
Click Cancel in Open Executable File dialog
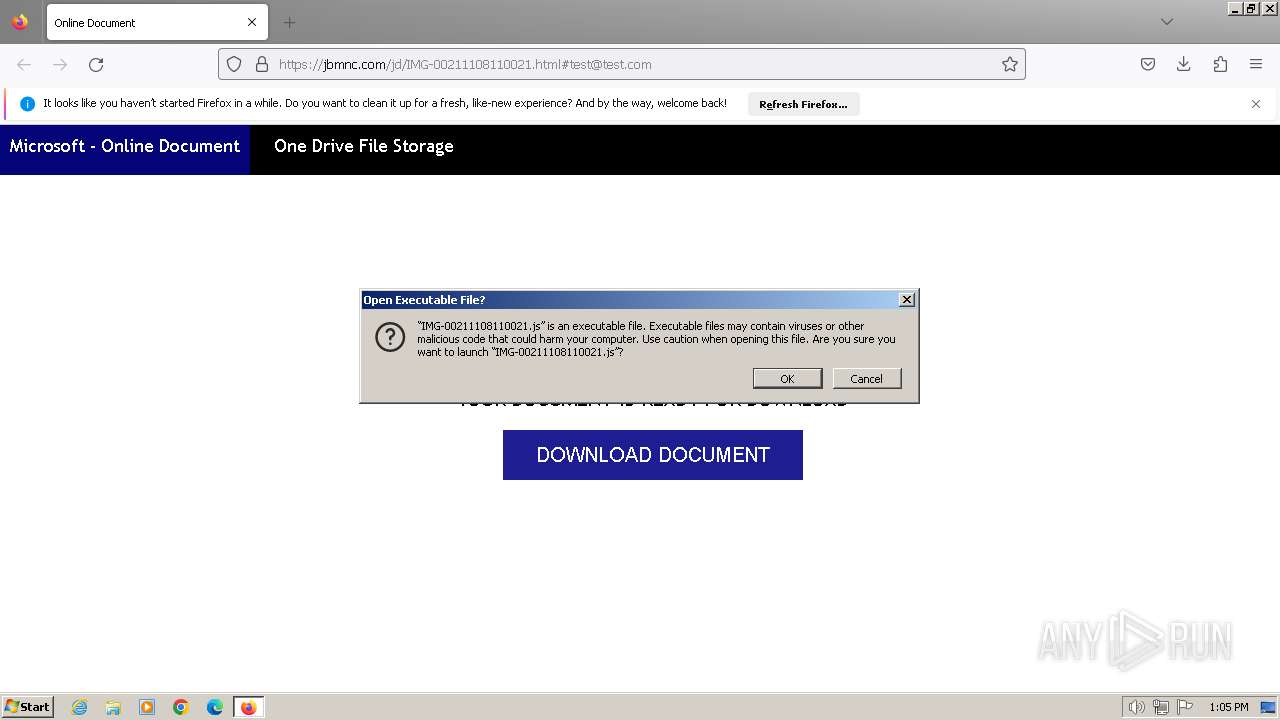(866, 378)
